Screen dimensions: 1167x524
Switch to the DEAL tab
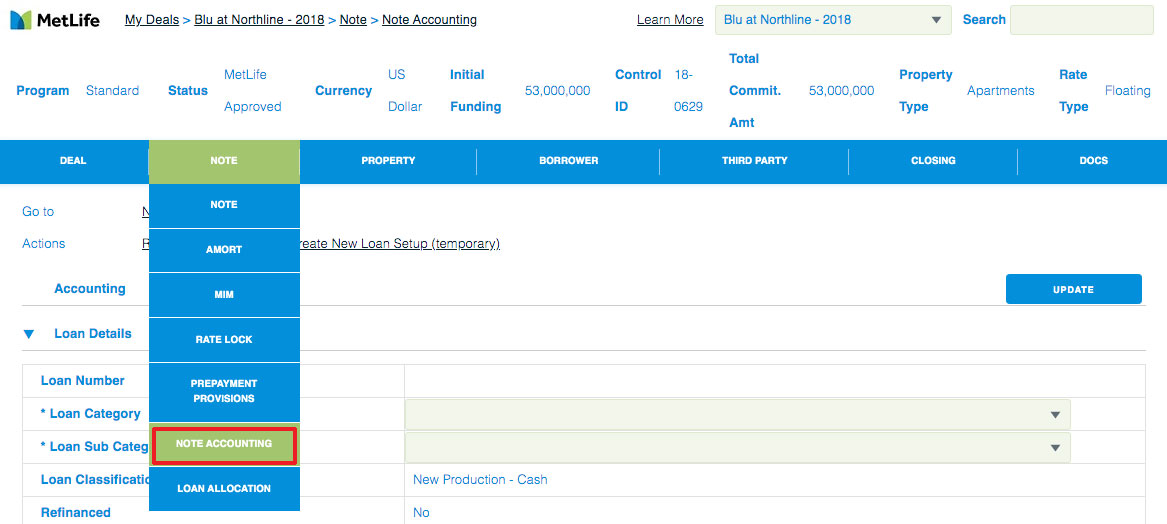tap(73, 161)
